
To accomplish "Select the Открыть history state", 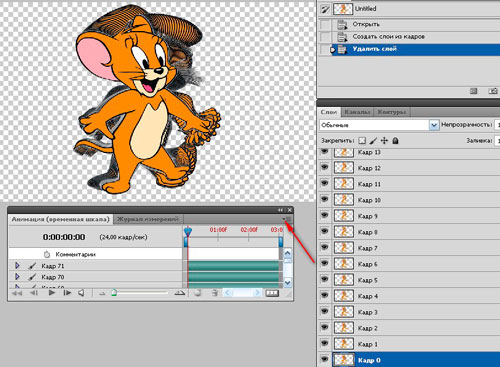I will tap(366, 24).
